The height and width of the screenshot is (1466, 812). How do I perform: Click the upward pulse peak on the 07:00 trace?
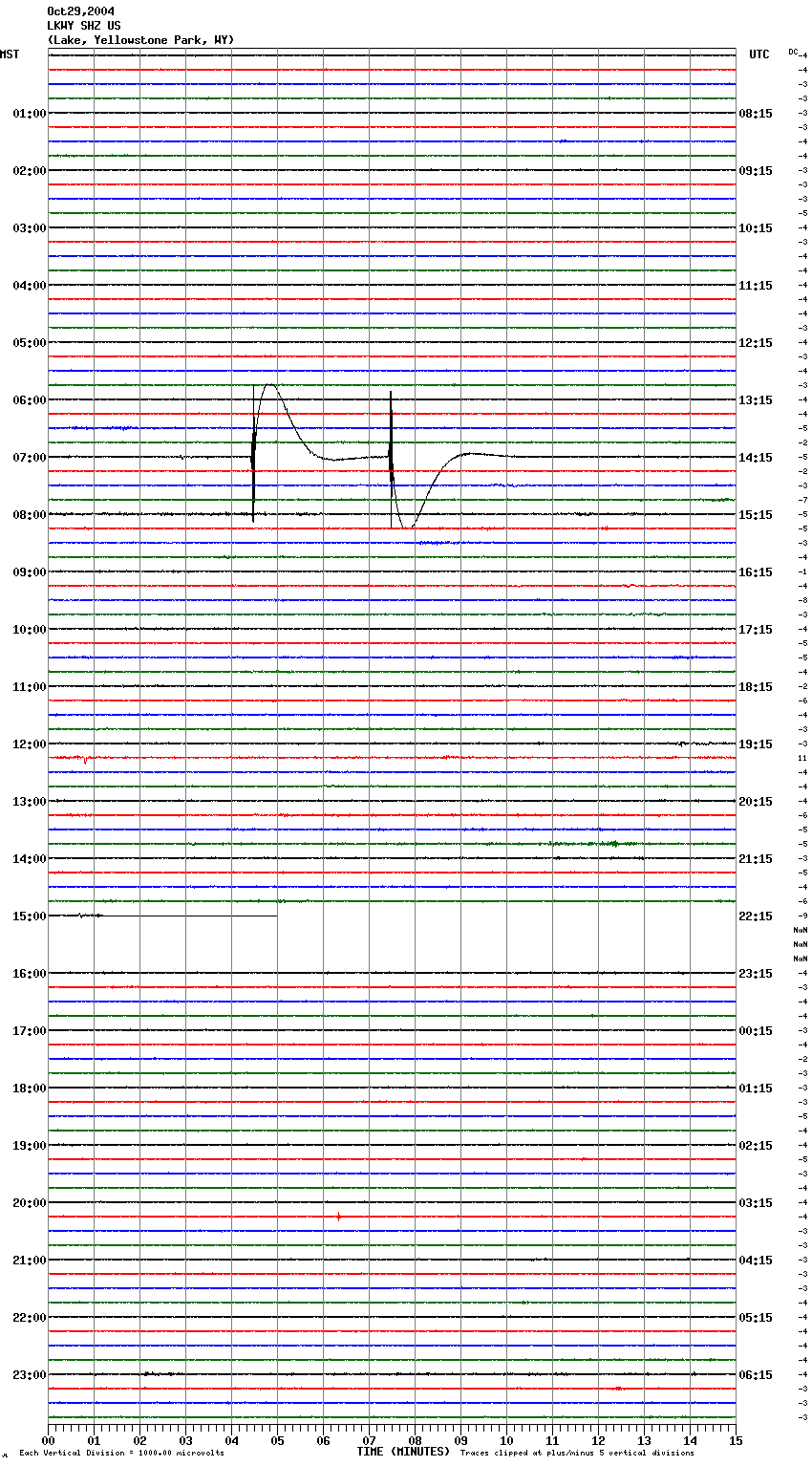tap(271, 385)
